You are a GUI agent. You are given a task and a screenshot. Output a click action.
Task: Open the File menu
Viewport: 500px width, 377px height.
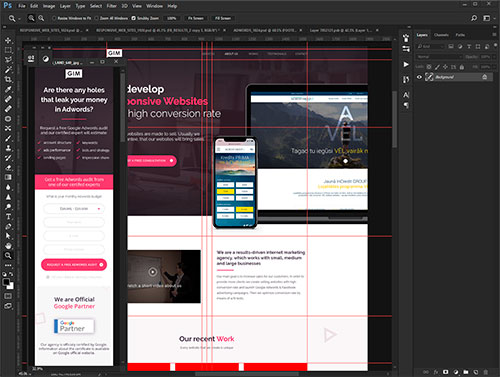(x=22, y=6)
